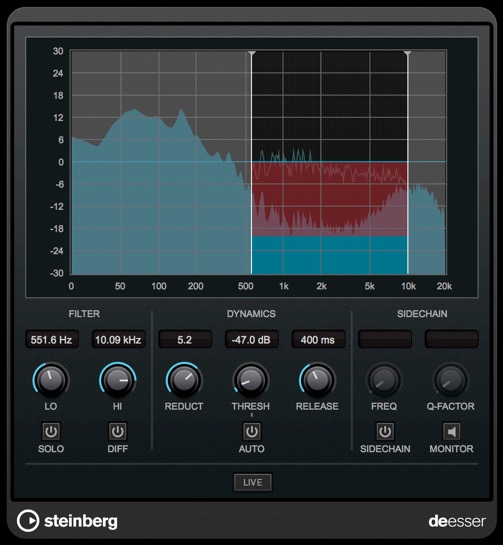Click the THRESH knob
Image resolution: width=503 pixels, height=545 pixels.
[251, 380]
